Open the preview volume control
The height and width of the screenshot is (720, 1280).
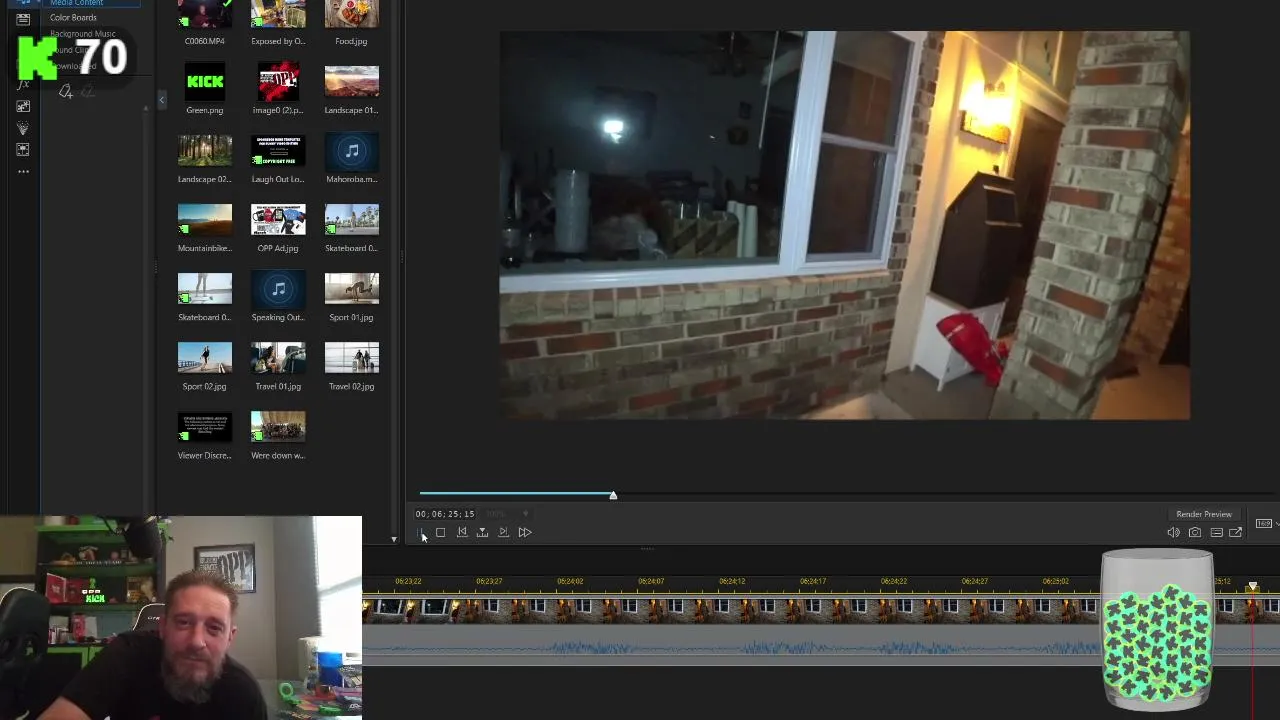tap(1173, 532)
